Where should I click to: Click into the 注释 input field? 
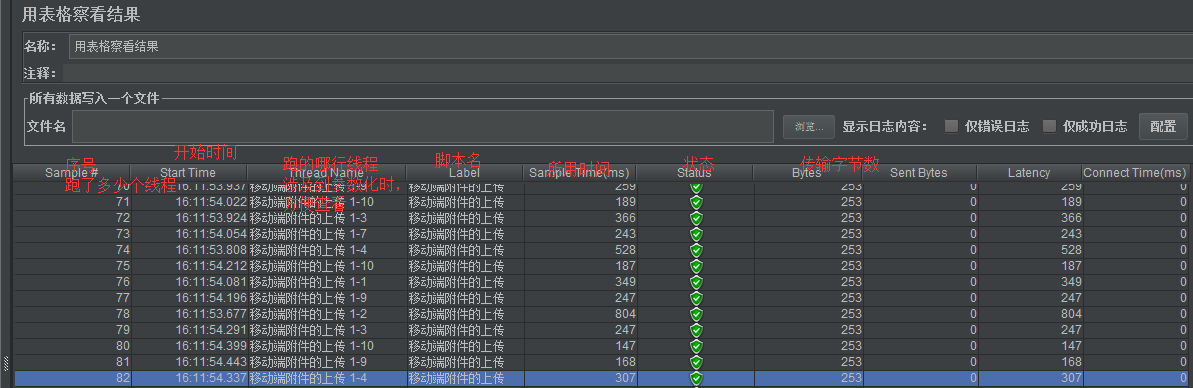point(628,73)
